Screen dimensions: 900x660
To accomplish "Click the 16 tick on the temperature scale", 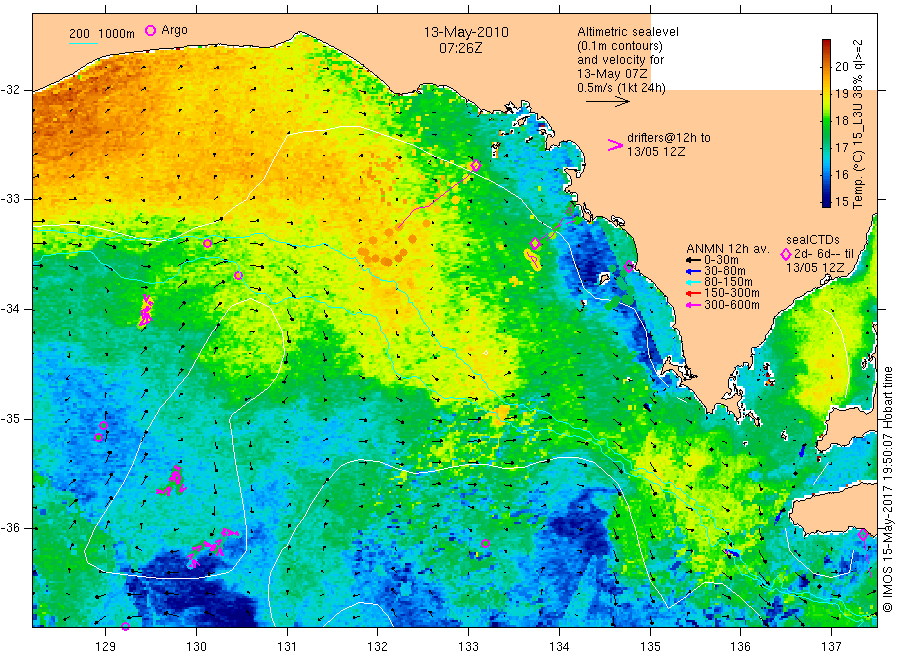I will coord(841,174).
